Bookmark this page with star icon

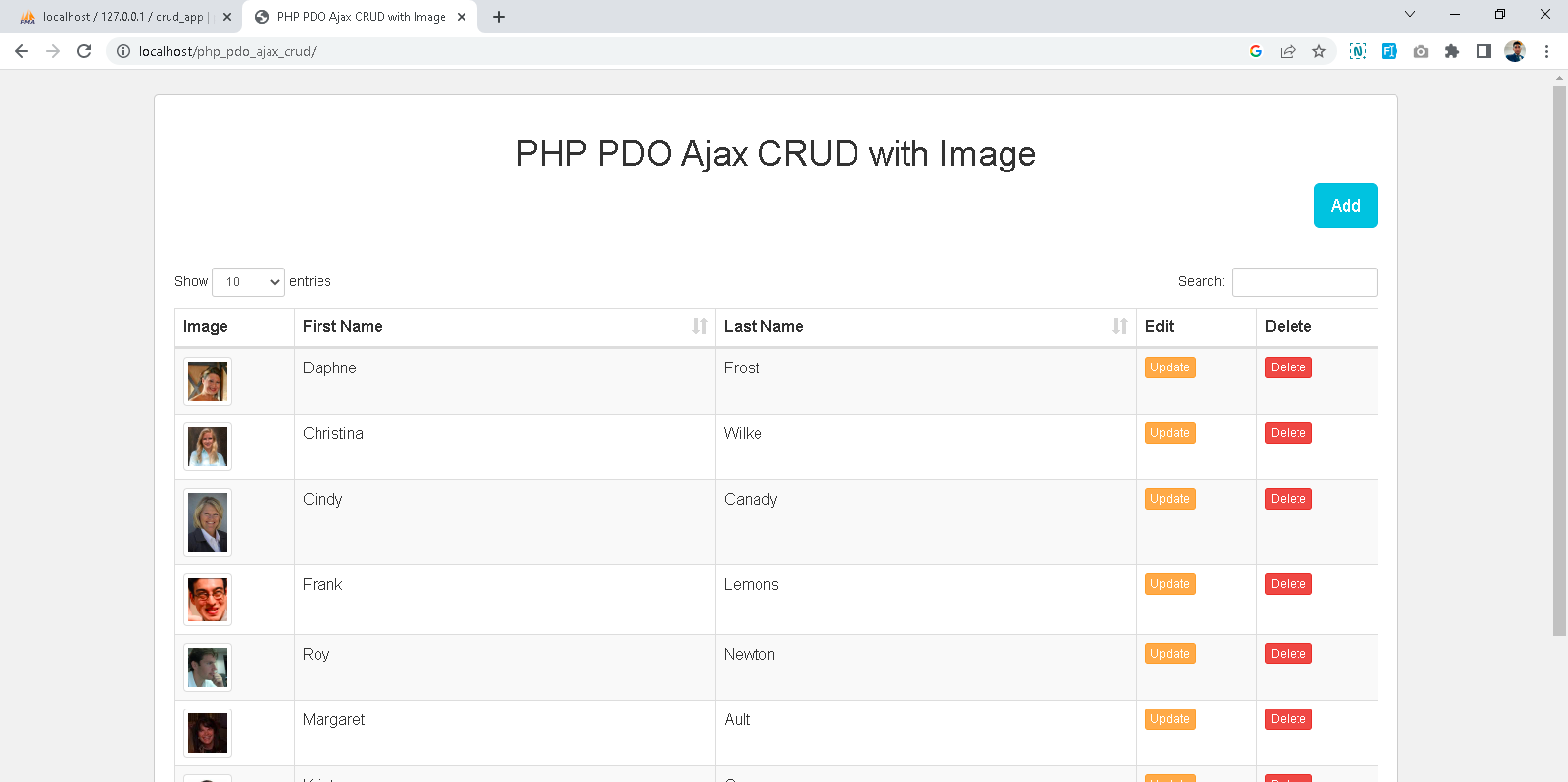coord(1319,51)
